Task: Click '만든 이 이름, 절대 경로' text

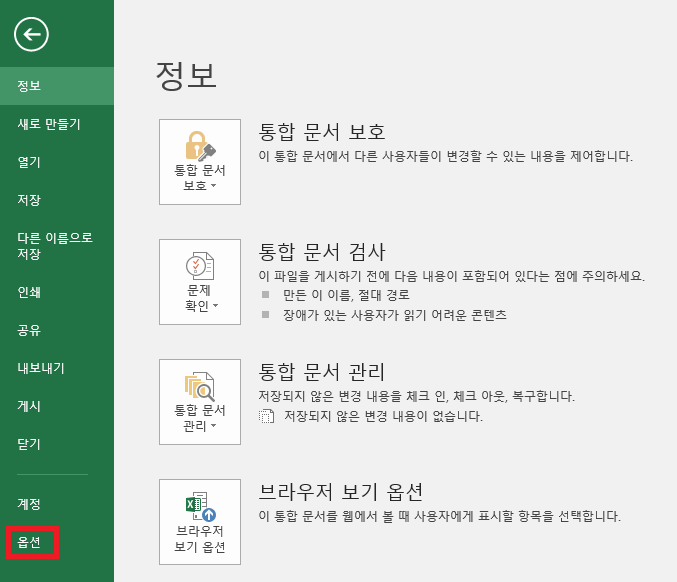Action: pos(346,295)
